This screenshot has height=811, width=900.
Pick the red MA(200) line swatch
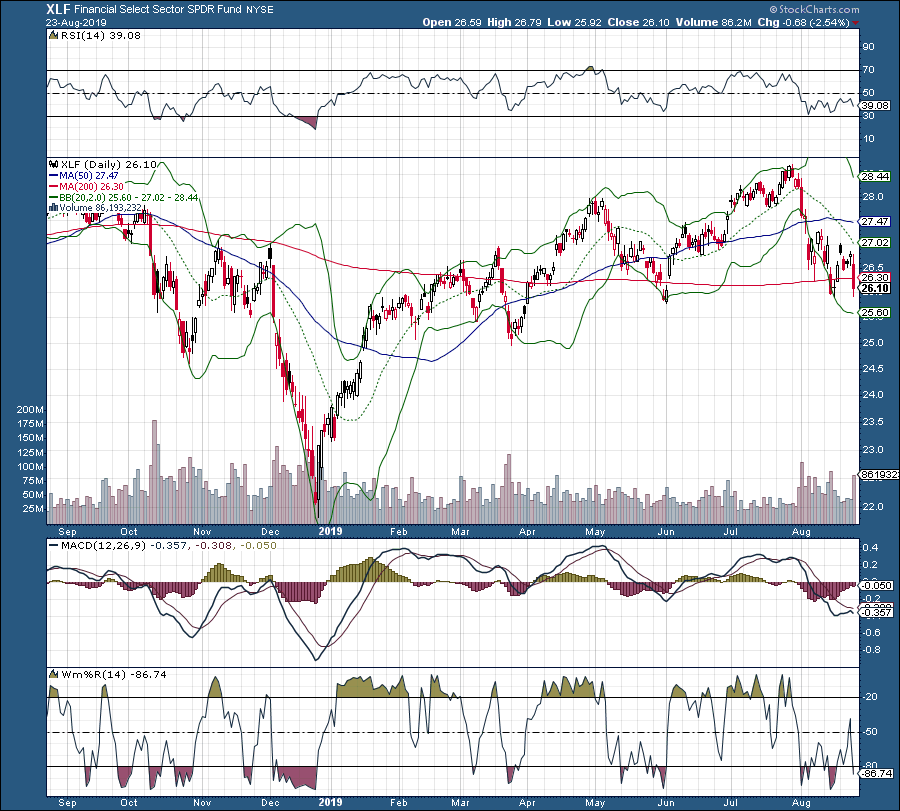[x=54, y=187]
